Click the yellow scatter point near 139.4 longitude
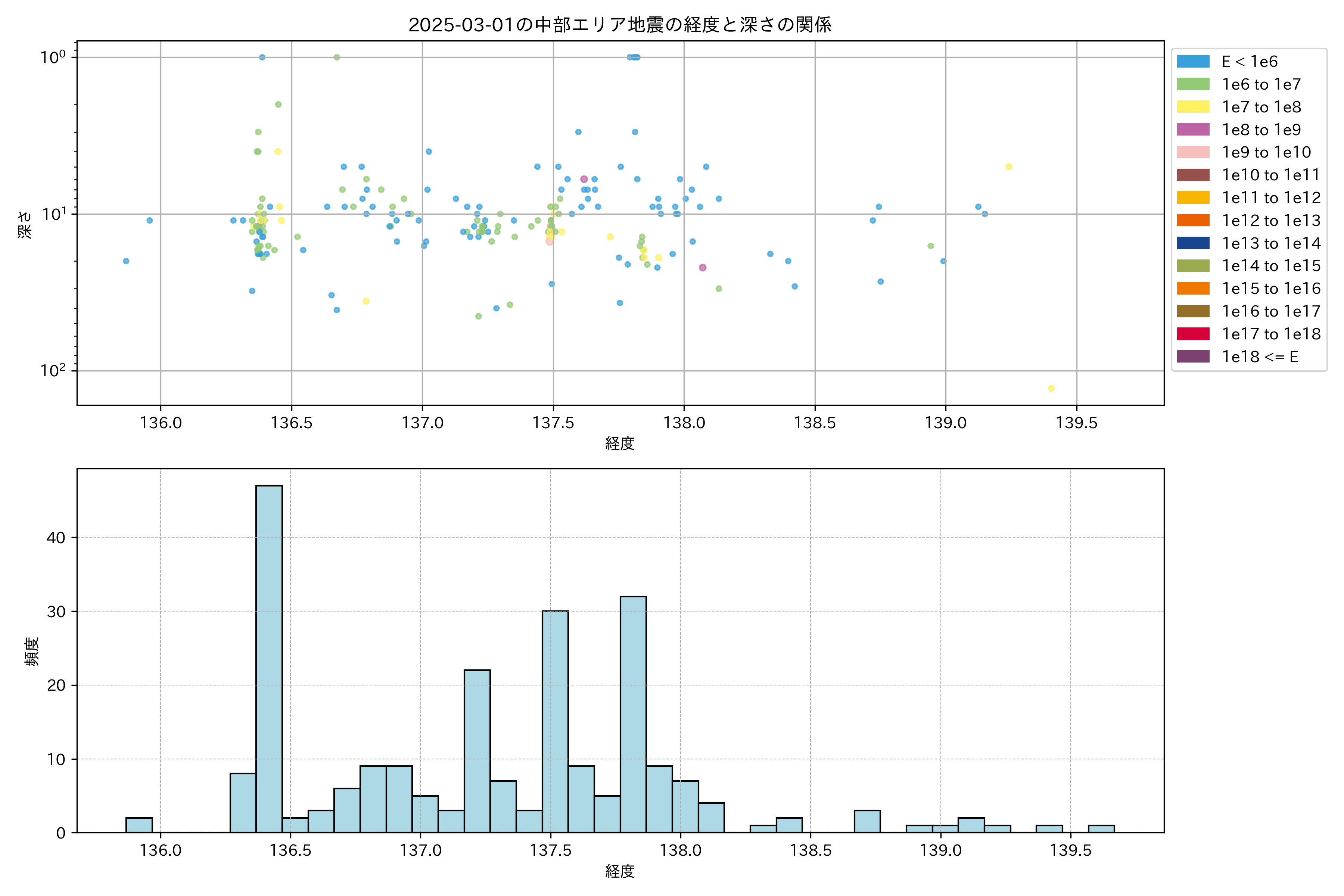Viewport: 1344px width, 896px height. coord(1051,389)
